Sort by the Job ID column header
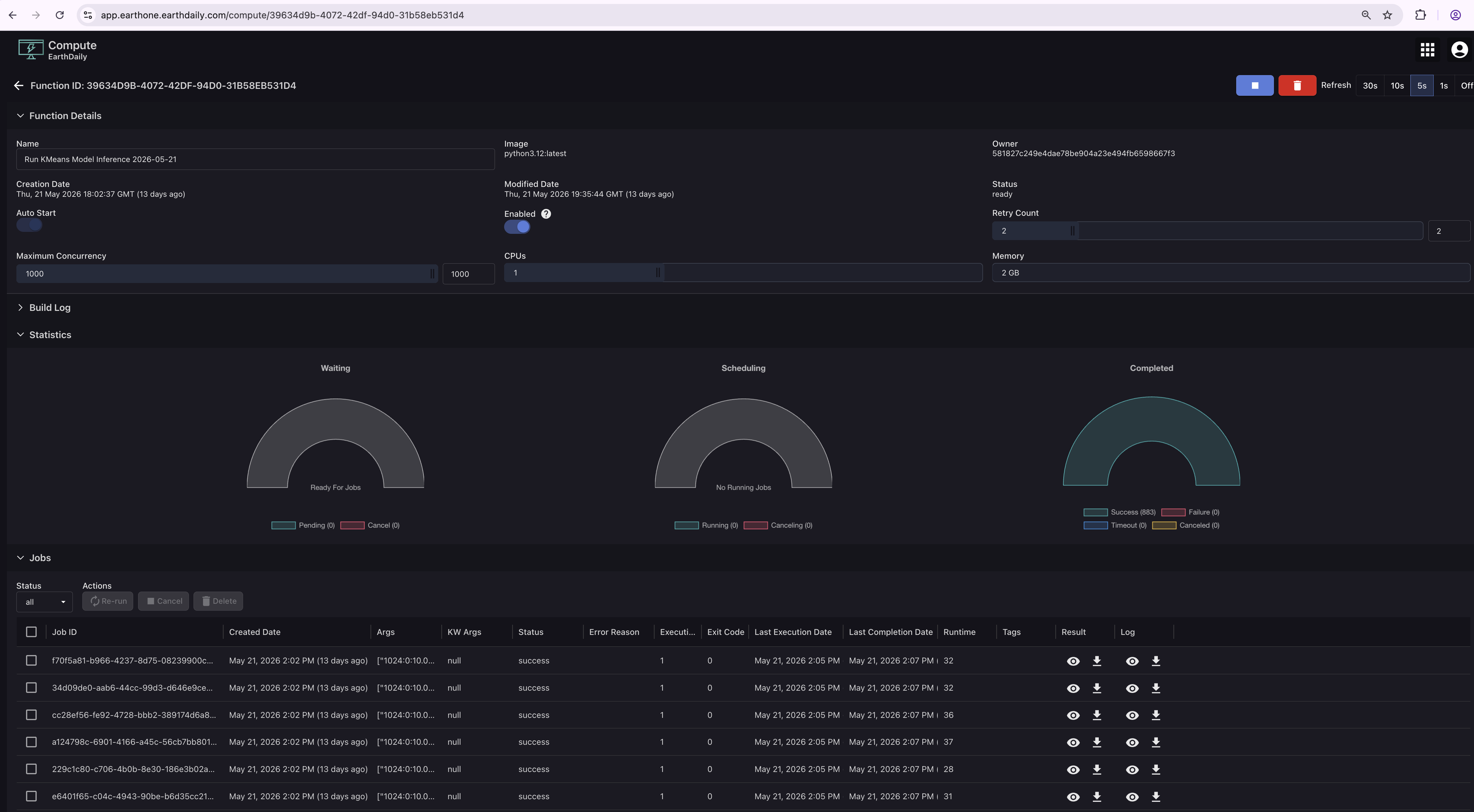 64,632
